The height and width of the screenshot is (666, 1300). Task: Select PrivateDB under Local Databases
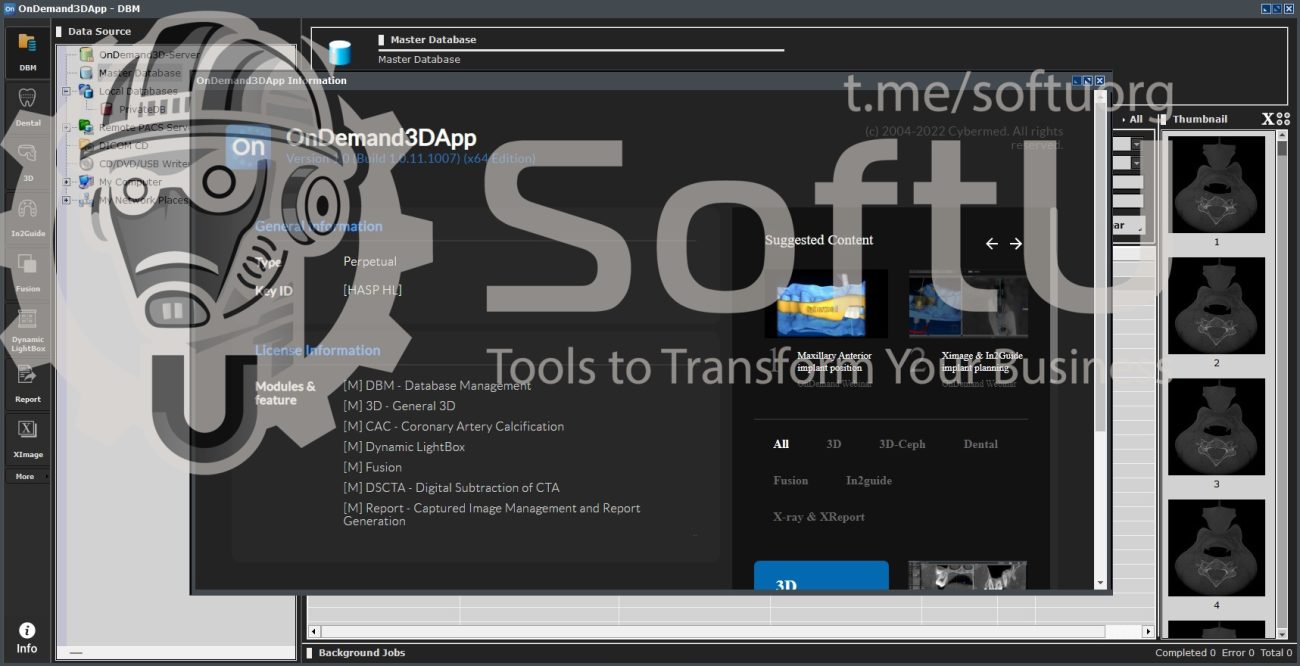pyautogui.click(x=142, y=109)
